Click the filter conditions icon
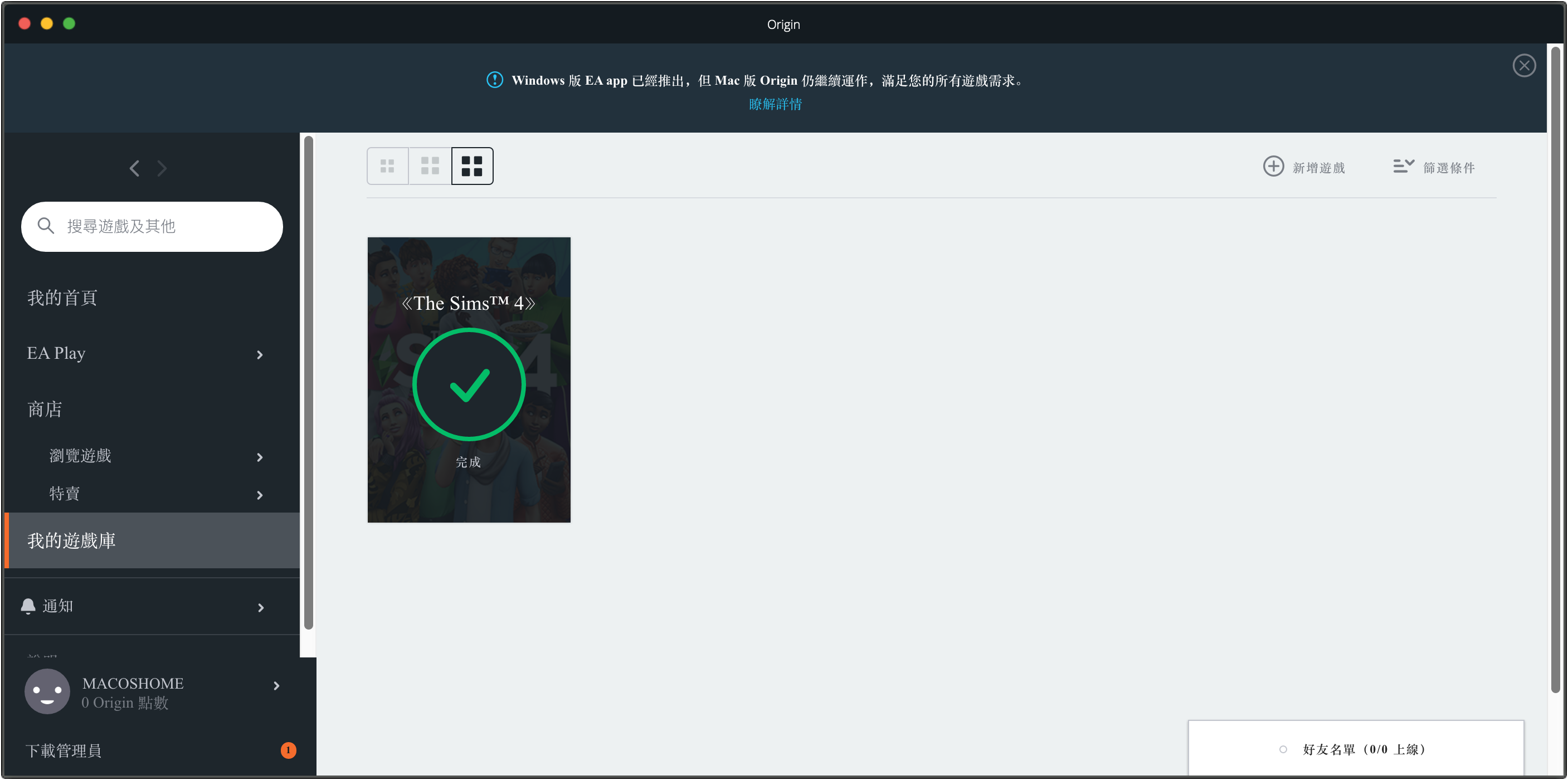The width and height of the screenshot is (1568, 780). click(x=1404, y=166)
